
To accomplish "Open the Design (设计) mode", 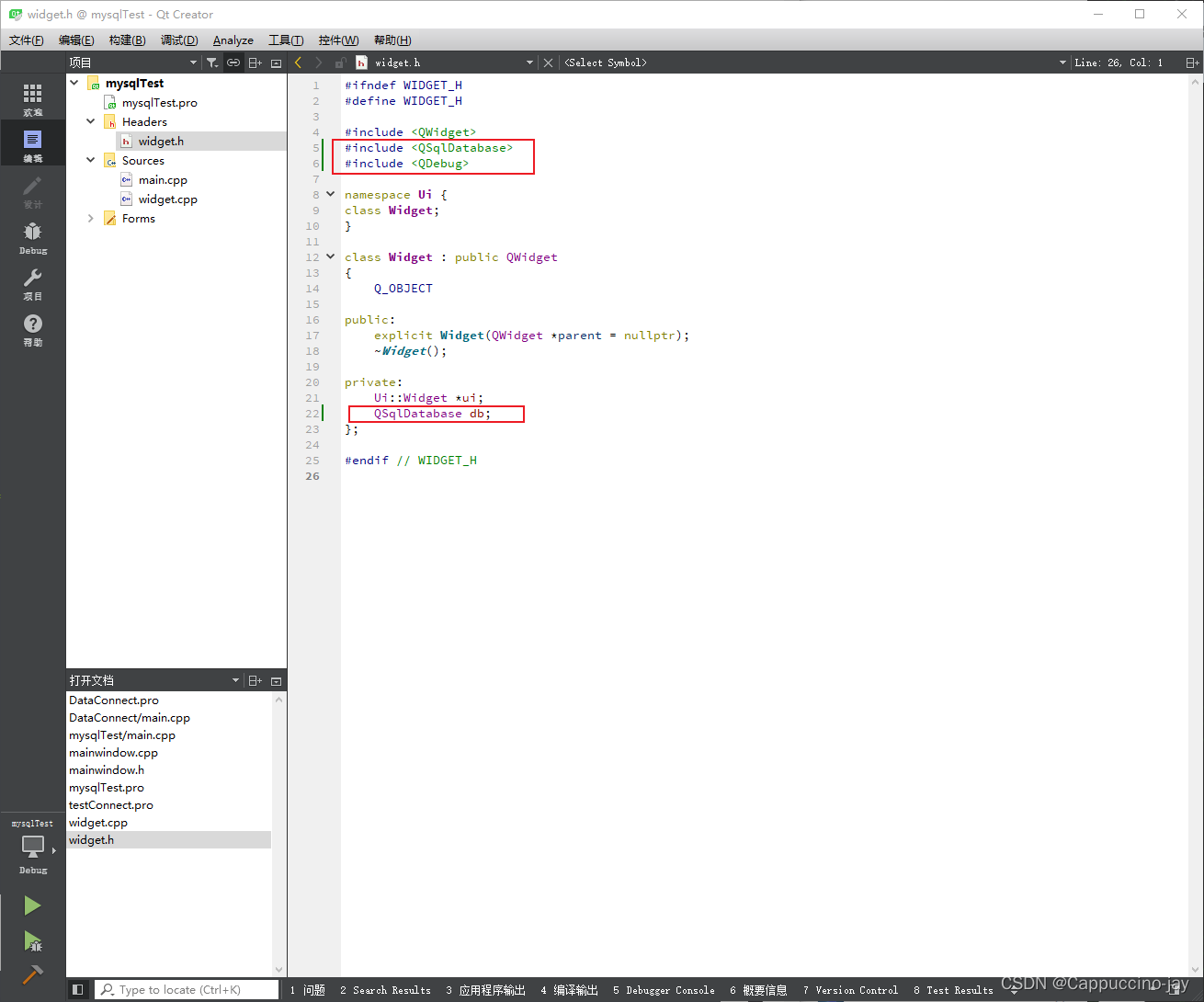I will (x=32, y=190).
